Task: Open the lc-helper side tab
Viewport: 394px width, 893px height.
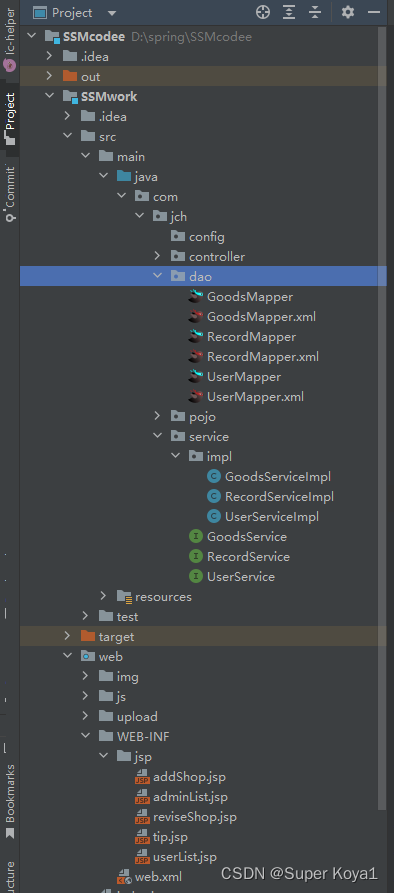Action: click(x=10, y=40)
